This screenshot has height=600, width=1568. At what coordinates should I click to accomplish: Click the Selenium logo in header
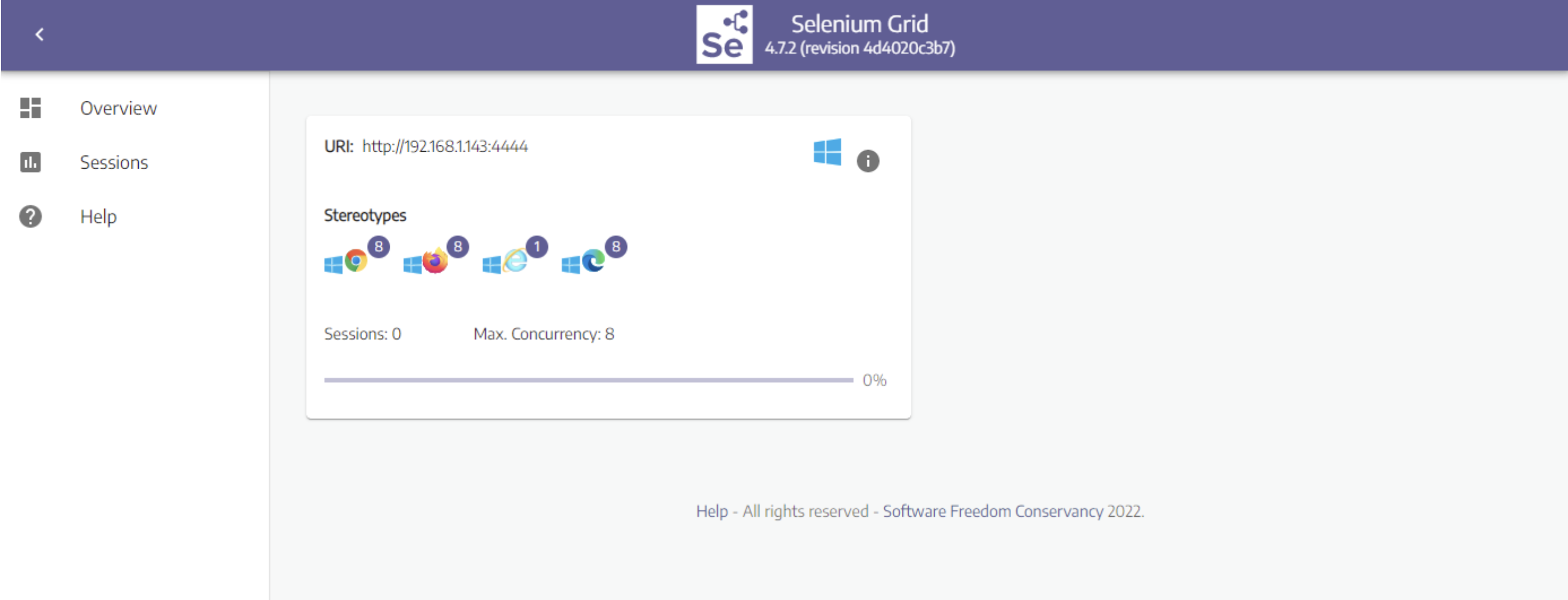[724, 35]
